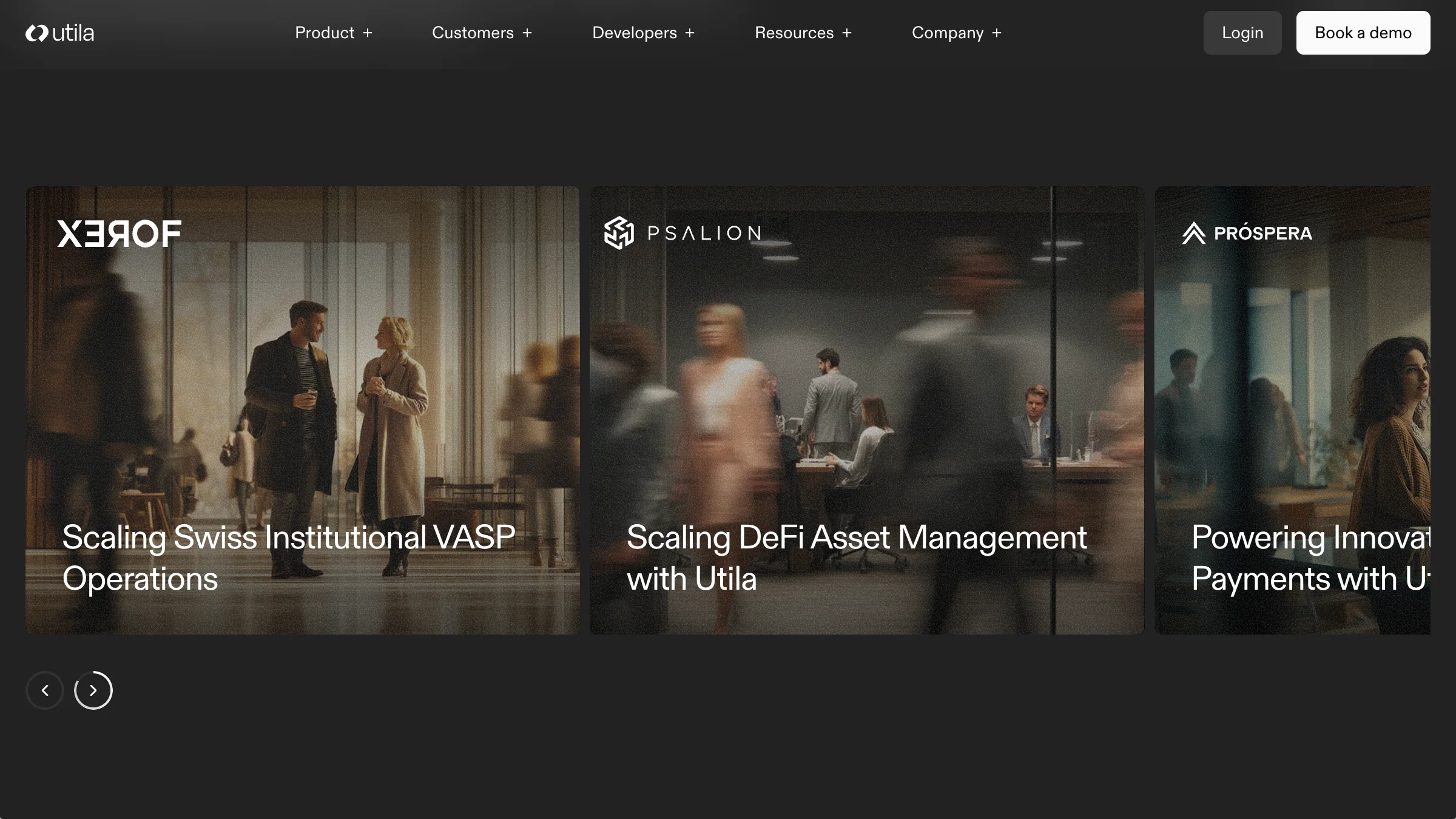1456x819 pixels.
Task: Open the Developers nav menu
Action: [635, 33]
